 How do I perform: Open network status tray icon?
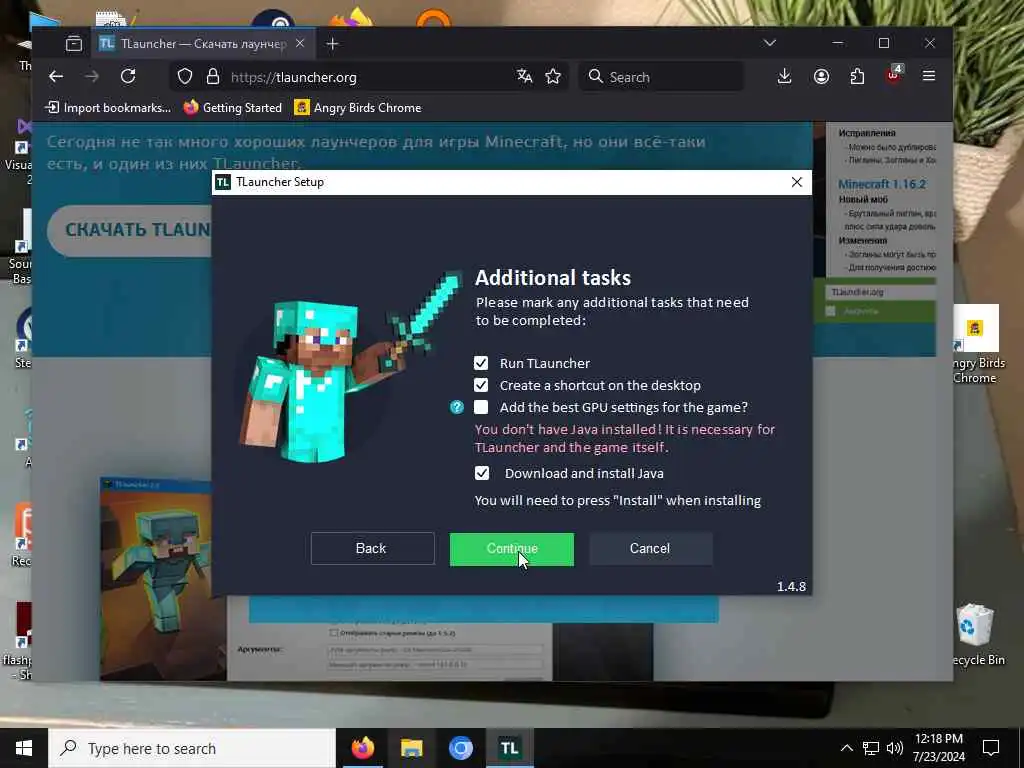pyautogui.click(x=871, y=748)
